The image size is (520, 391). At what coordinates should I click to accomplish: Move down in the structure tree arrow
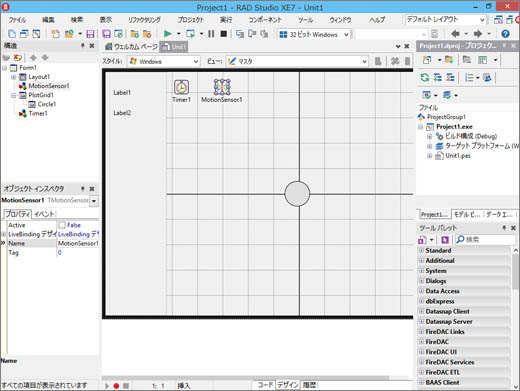pos(45,58)
